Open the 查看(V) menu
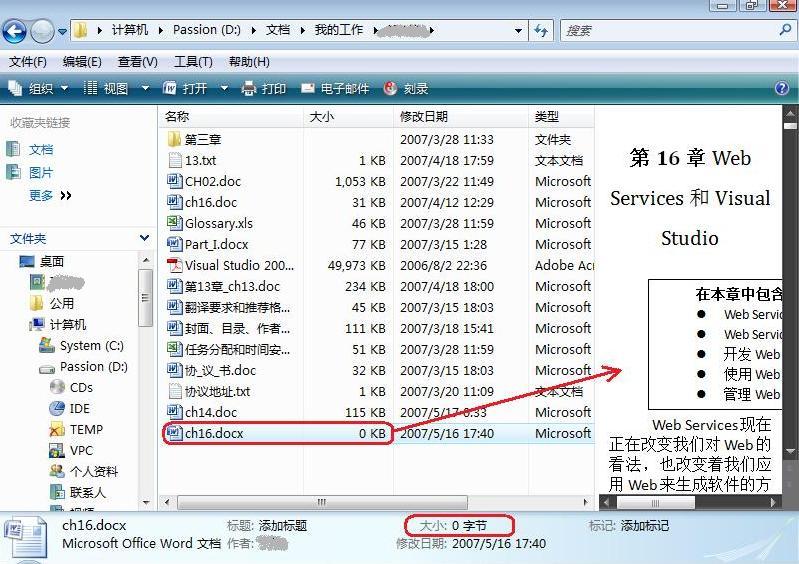The image size is (799, 564). point(138,62)
